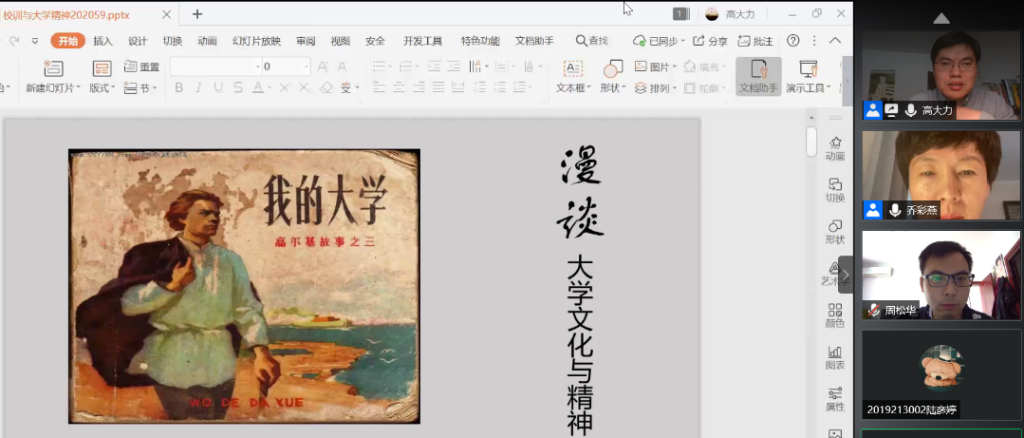Switch to the Insert (插入) ribbon tab
1024x438 pixels.
(x=103, y=41)
